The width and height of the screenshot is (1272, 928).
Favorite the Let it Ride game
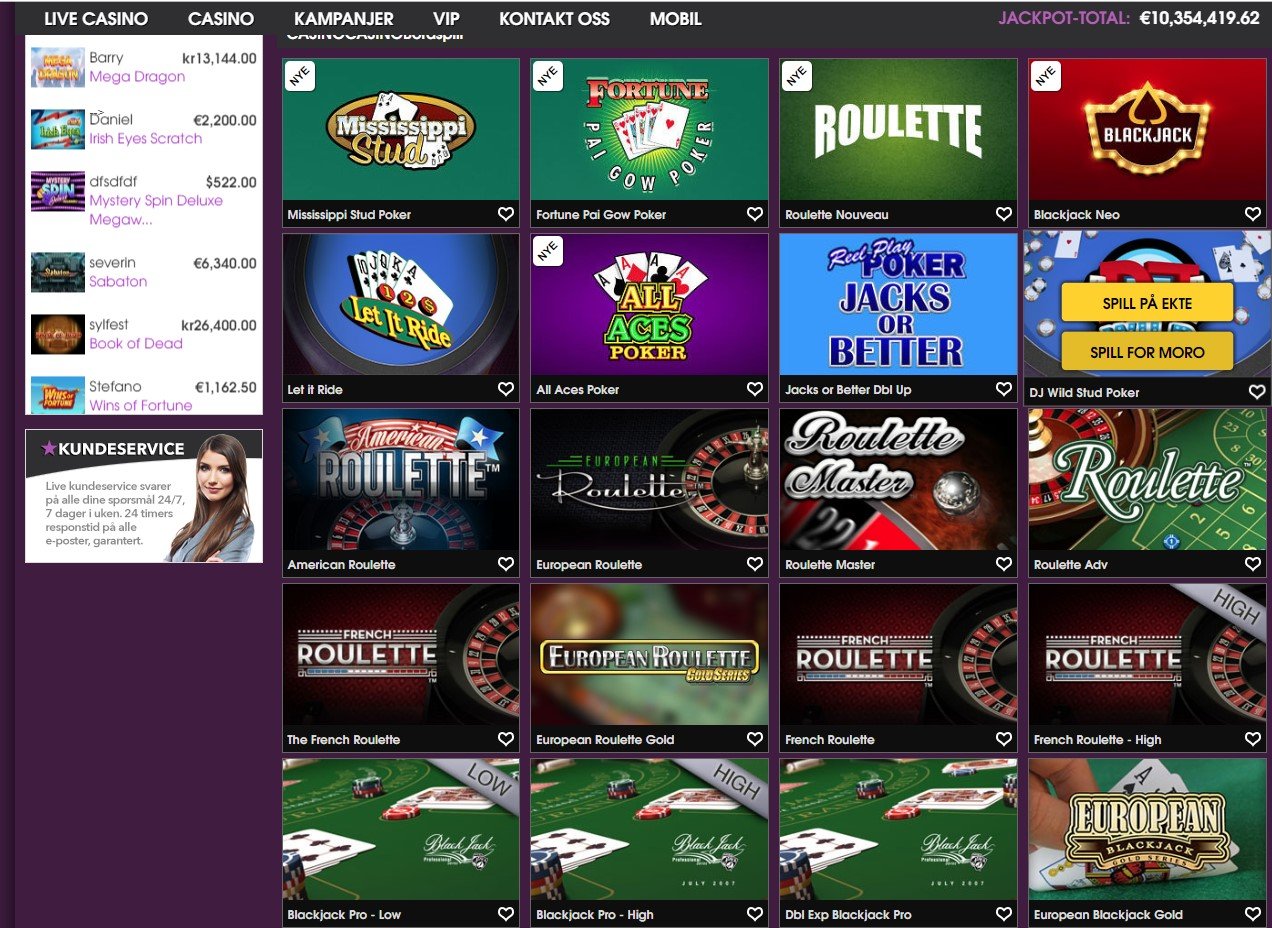505,388
